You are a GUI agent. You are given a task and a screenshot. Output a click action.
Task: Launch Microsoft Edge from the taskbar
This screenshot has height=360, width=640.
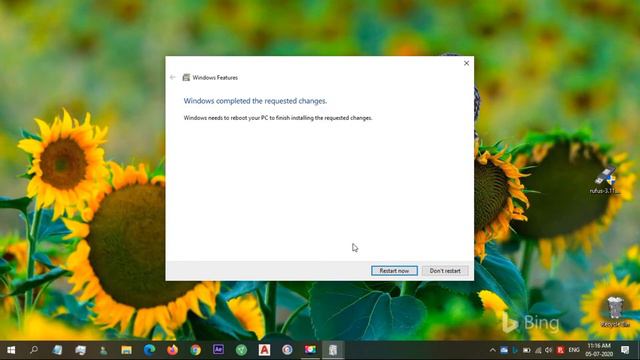149,350
